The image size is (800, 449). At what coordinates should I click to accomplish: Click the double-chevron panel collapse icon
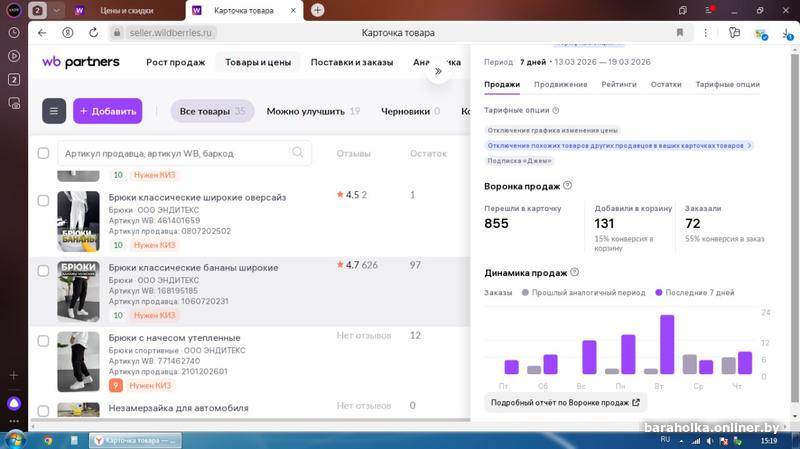438,72
